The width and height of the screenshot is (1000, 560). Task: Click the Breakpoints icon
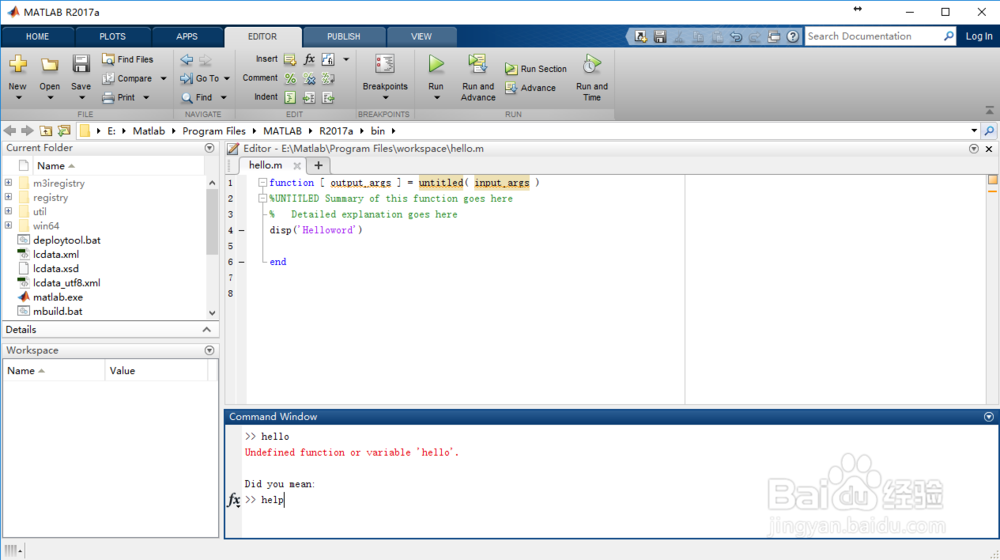tap(385, 64)
